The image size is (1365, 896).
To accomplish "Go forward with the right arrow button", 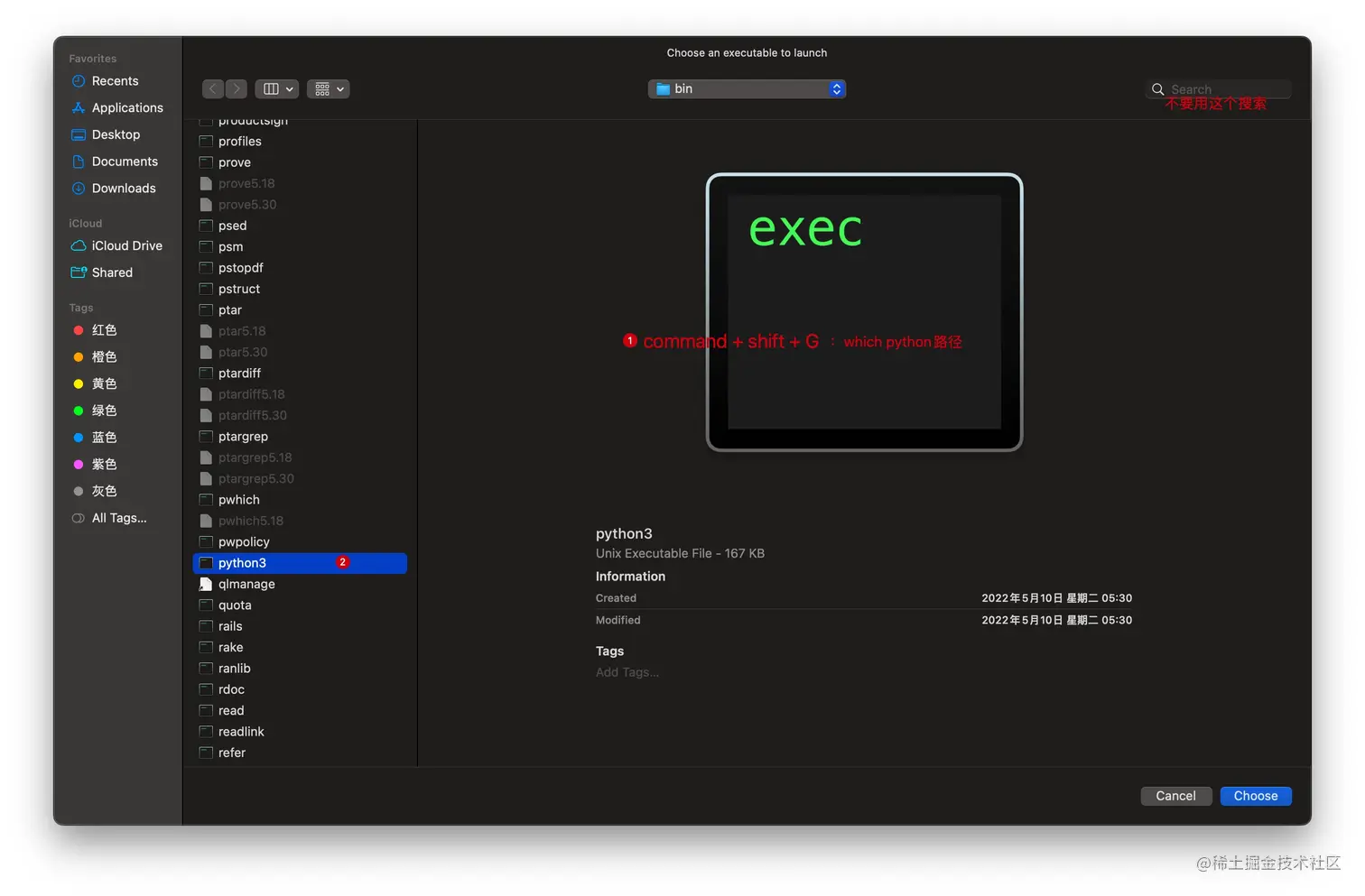I will tap(237, 88).
